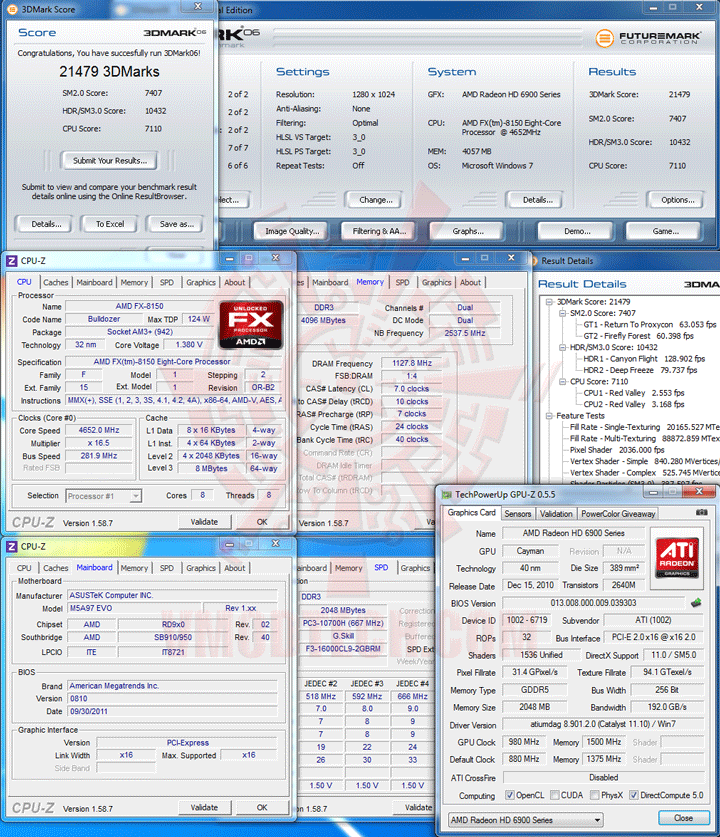Open the Mainboard tab in the CPU-Z CPU window
Image resolution: width=720 pixels, height=837 pixels.
94,282
